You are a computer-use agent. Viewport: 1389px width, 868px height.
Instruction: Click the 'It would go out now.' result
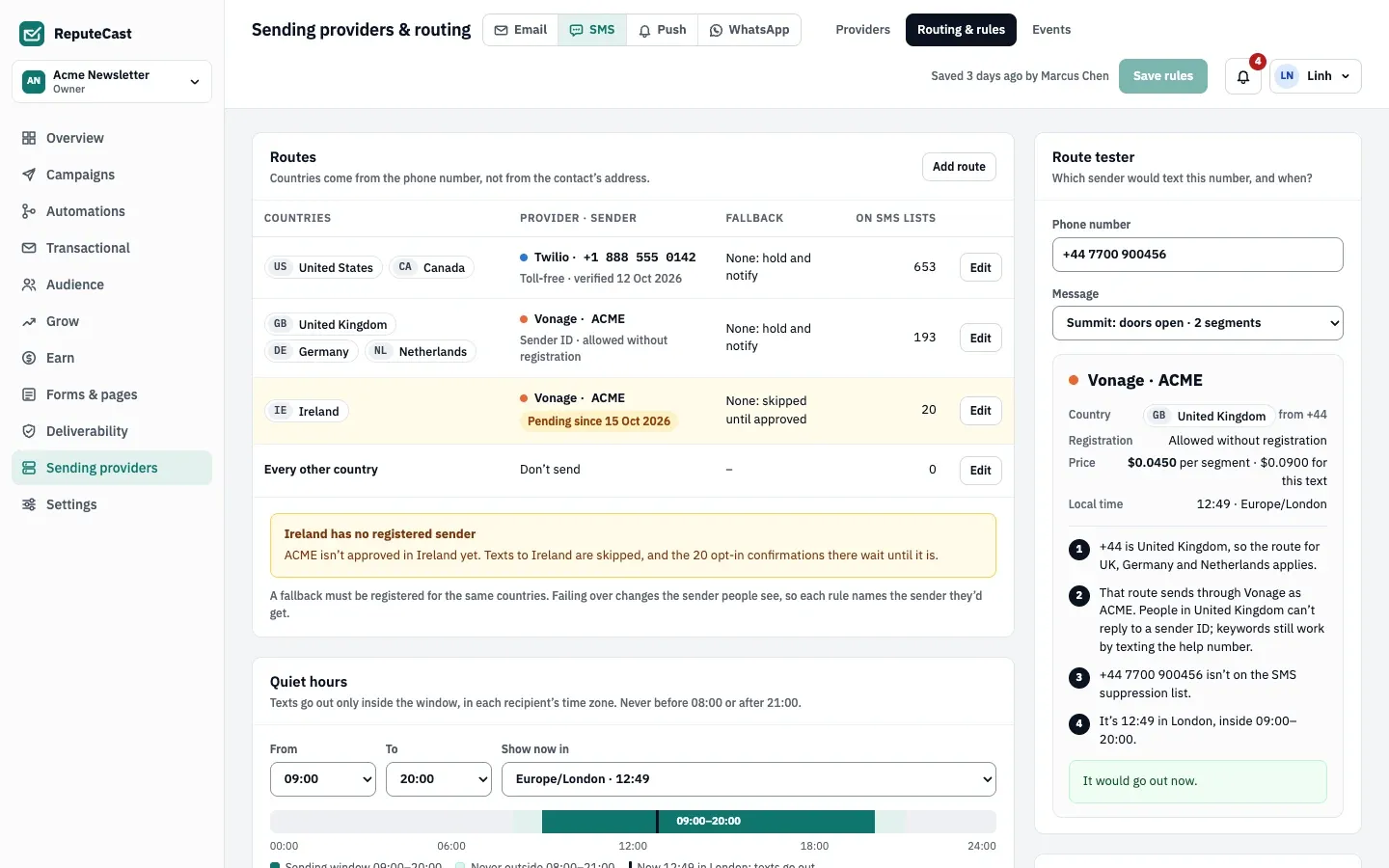(1198, 781)
